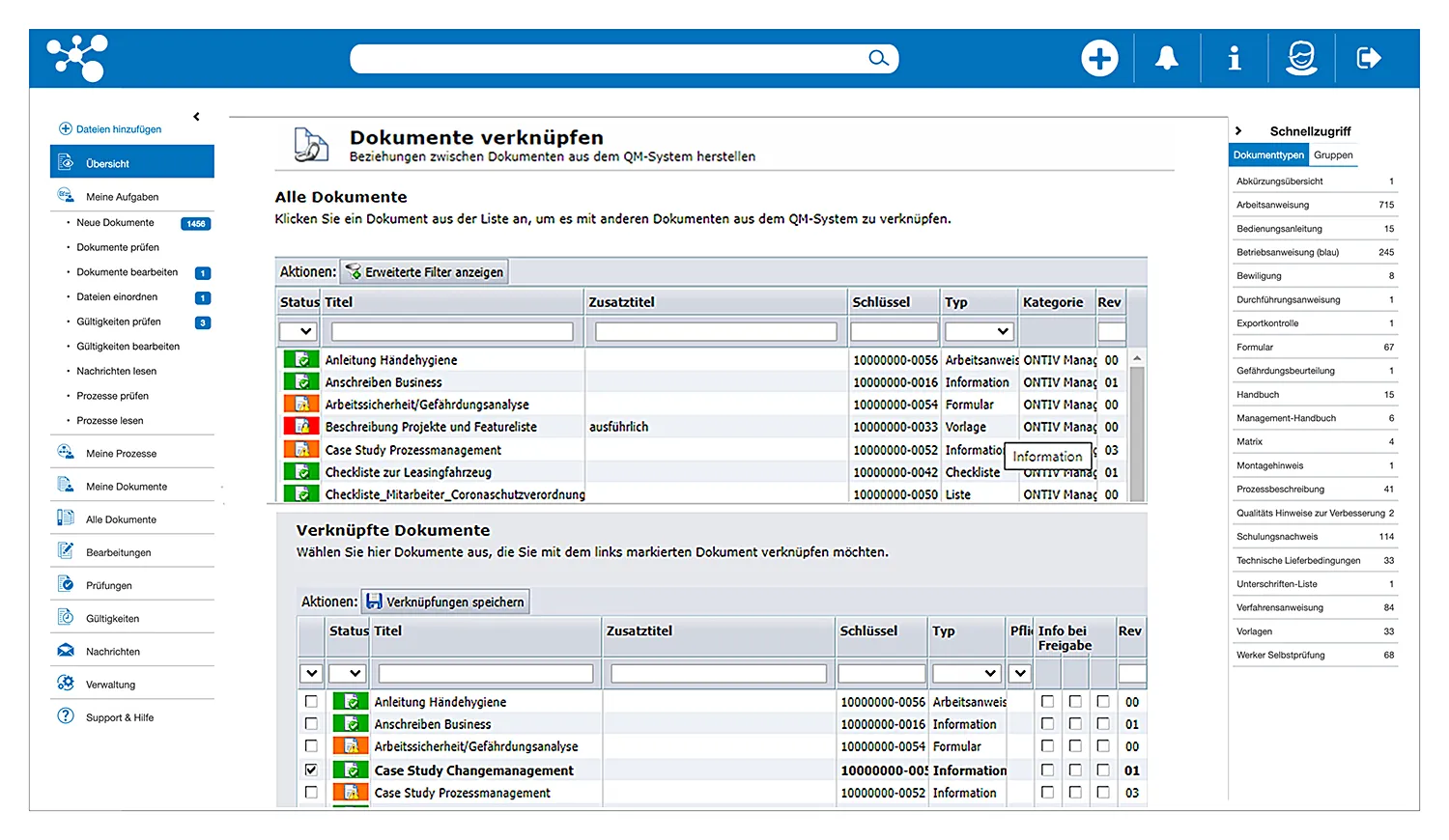Click Verknüpfungen speichern button

pos(445,602)
